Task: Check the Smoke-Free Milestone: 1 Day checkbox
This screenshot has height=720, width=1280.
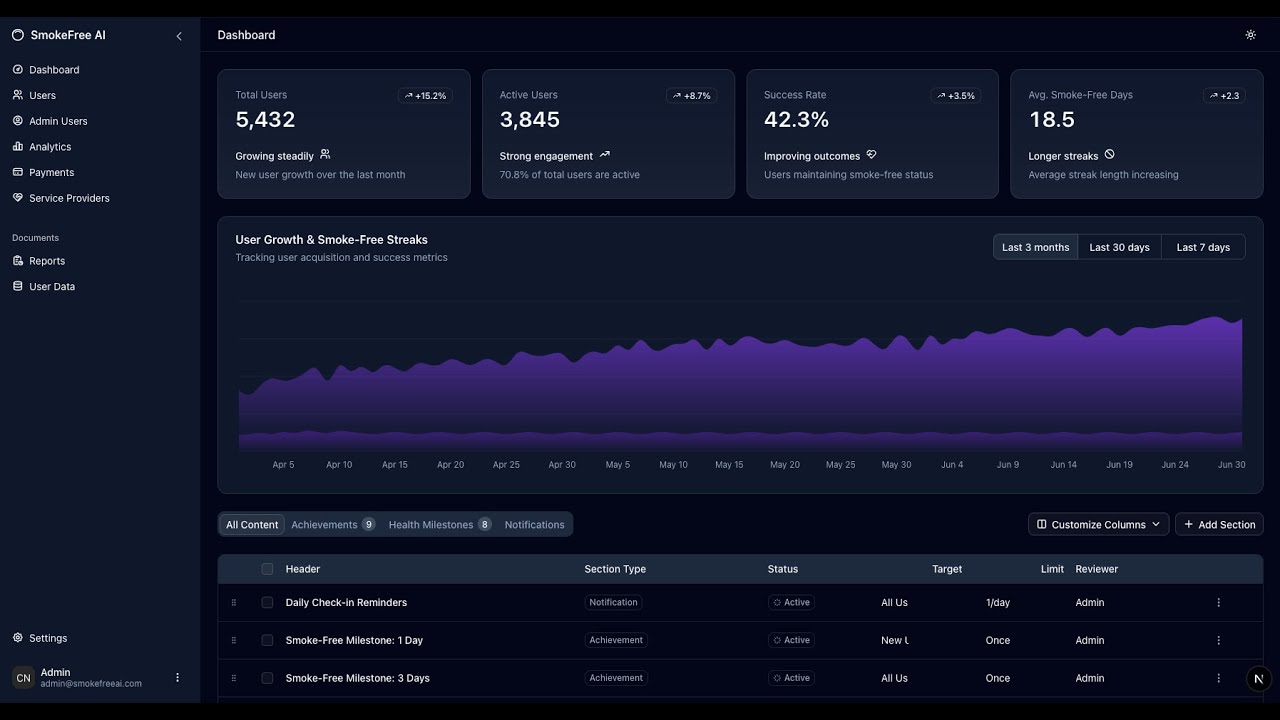Action: (x=267, y=641)
